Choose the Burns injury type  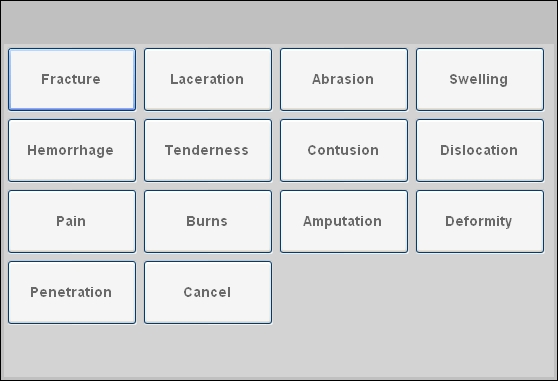[x=208, y=221]
